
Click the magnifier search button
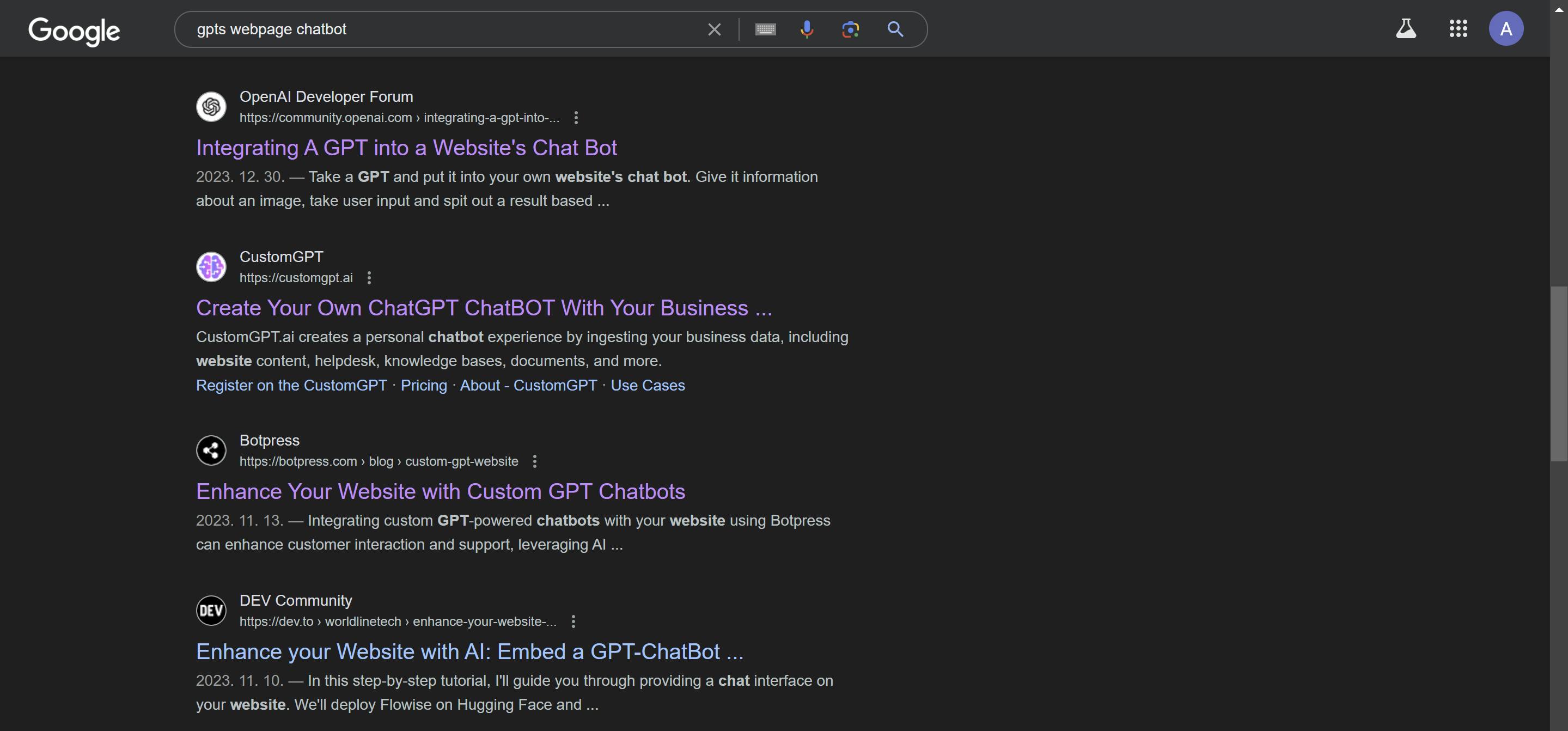895,29
